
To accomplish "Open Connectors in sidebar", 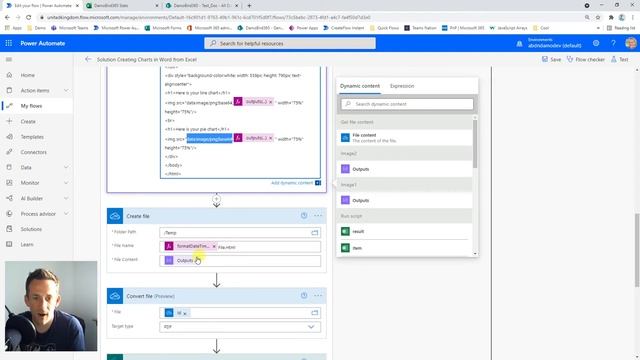I will (33, 152).
